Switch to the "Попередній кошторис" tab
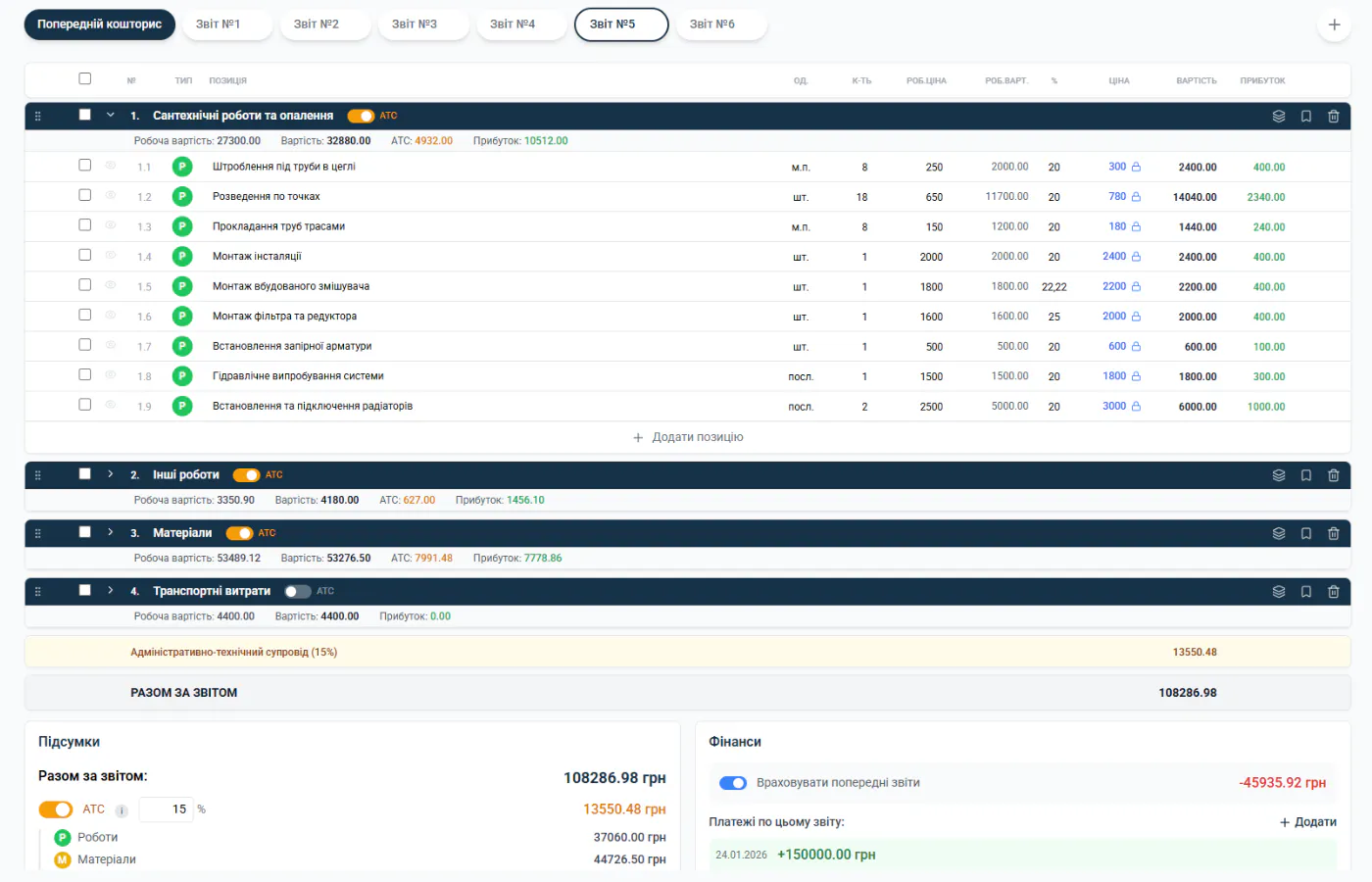Screen dimensions: 1372x882 [100, 24]
